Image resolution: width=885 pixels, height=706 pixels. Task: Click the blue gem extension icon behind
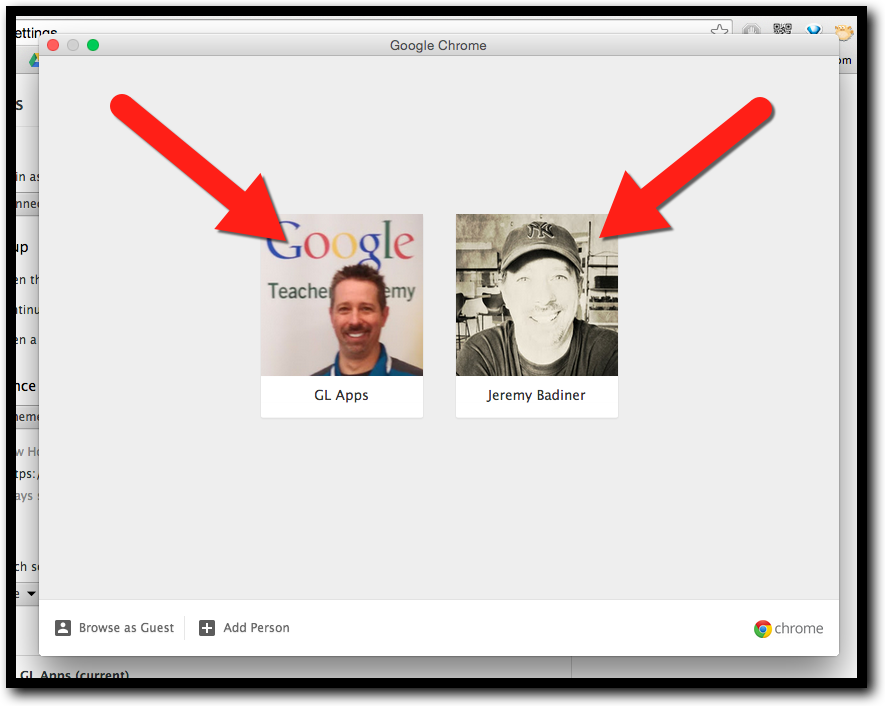813,29
